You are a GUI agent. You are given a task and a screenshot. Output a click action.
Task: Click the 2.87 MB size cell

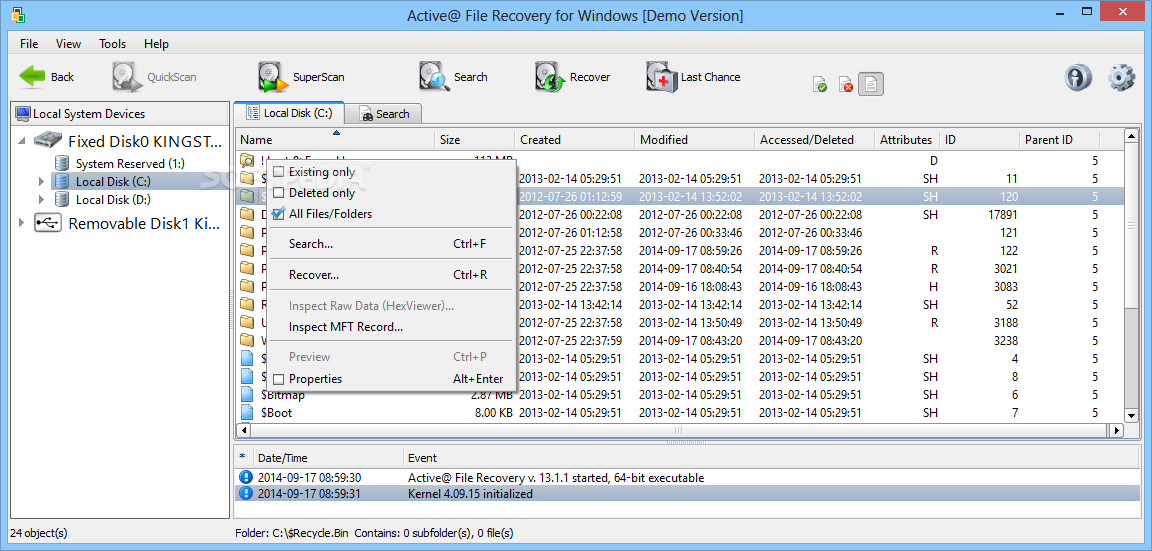click(x=492, y=395)
